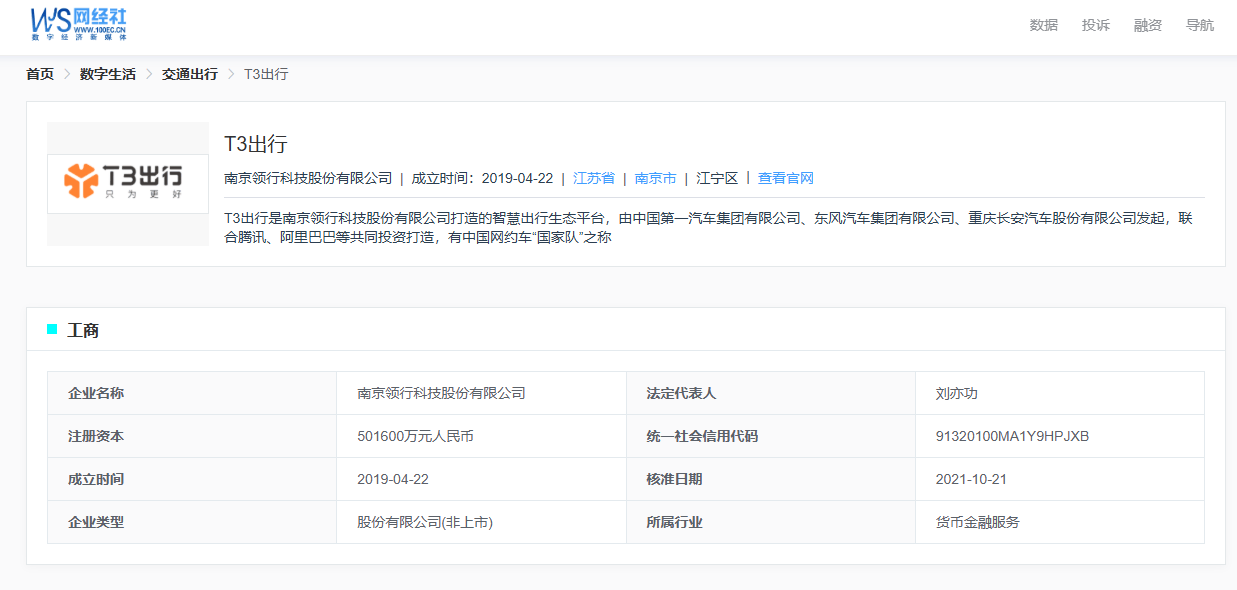The image size is (1237, 590).
Task: Click the 货币金融服务 value
Action: pyautogui.click(x=978, y=522)
